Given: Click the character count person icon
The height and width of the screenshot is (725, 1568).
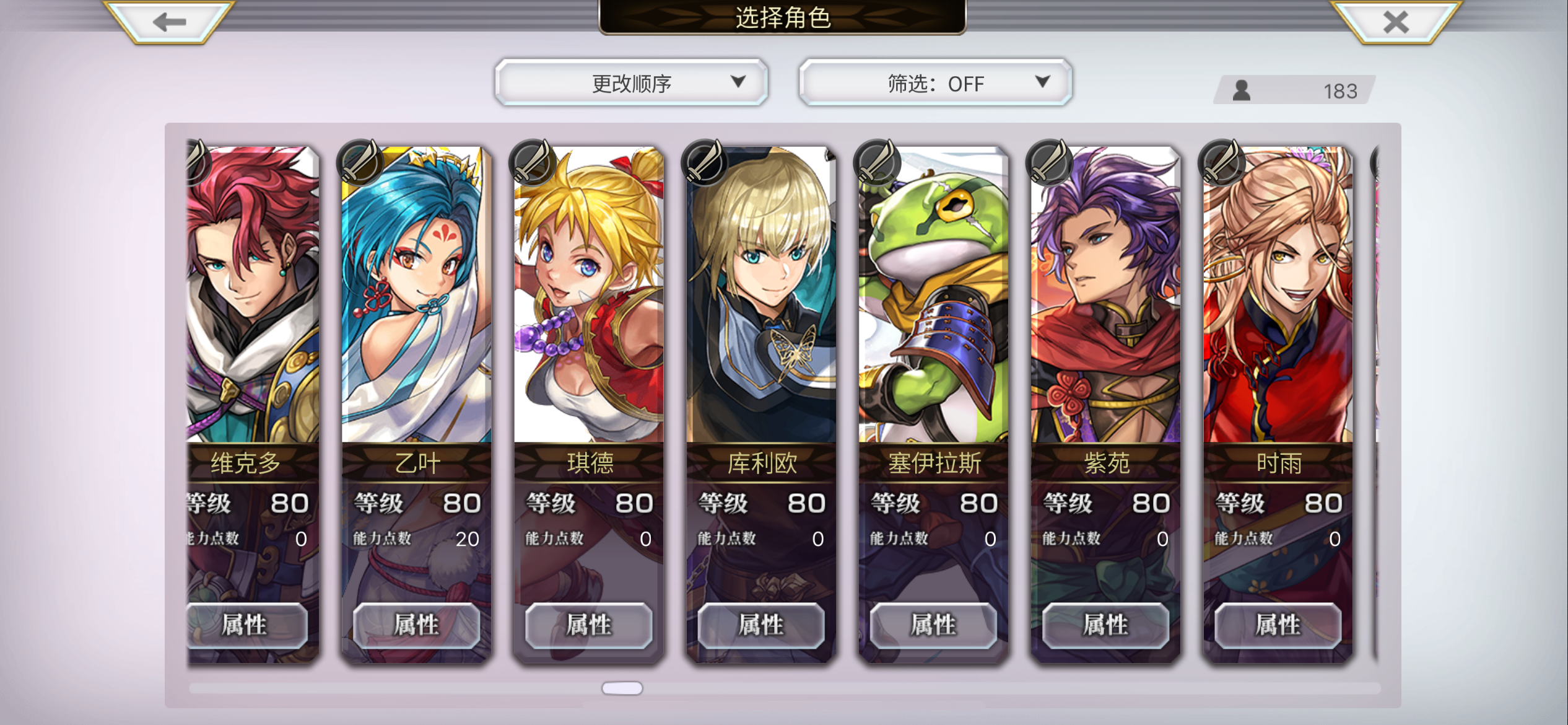Looking at the screenshot, I should pos(1241,90).
